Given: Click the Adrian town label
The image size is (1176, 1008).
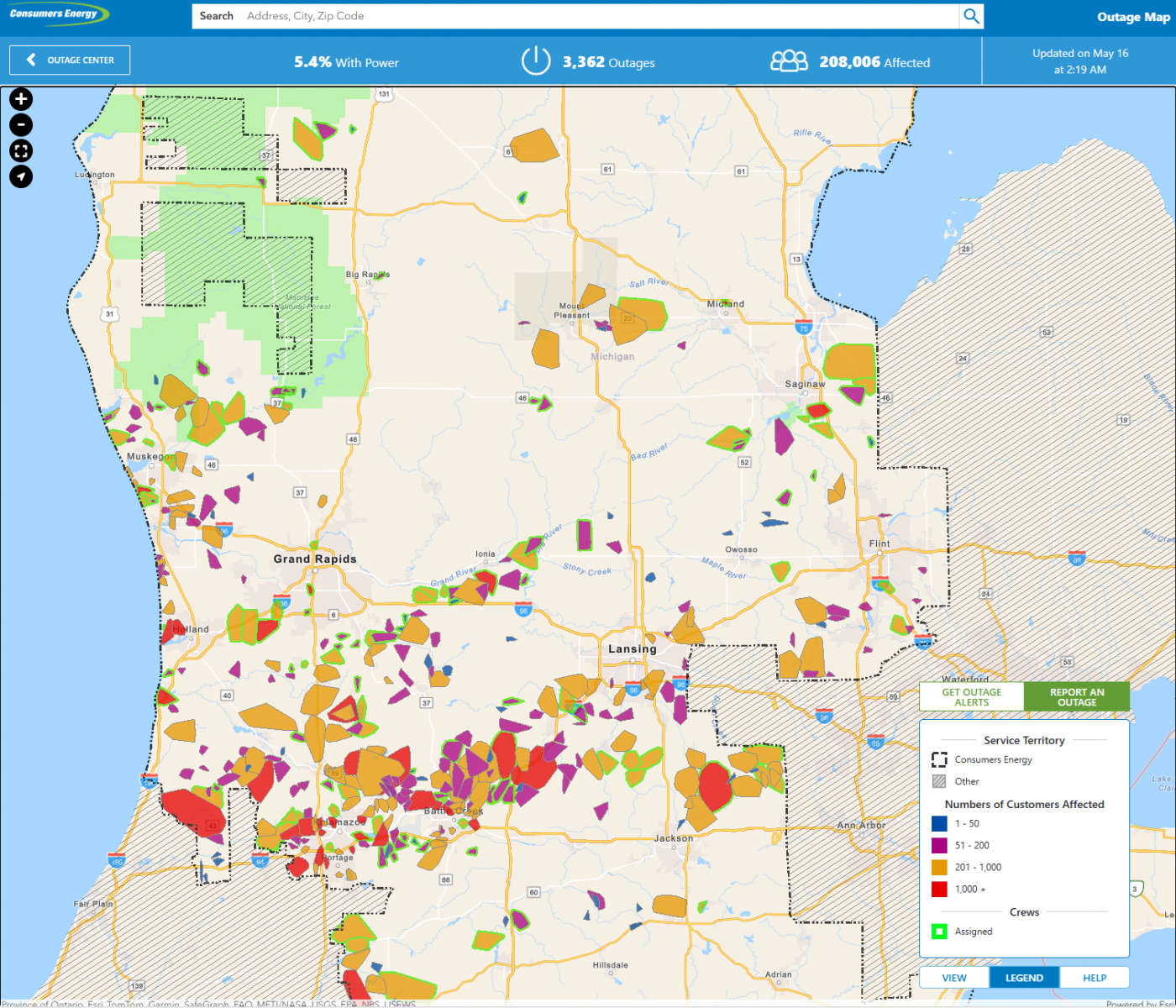Looking at the screenshot, I should coord(778,975).
